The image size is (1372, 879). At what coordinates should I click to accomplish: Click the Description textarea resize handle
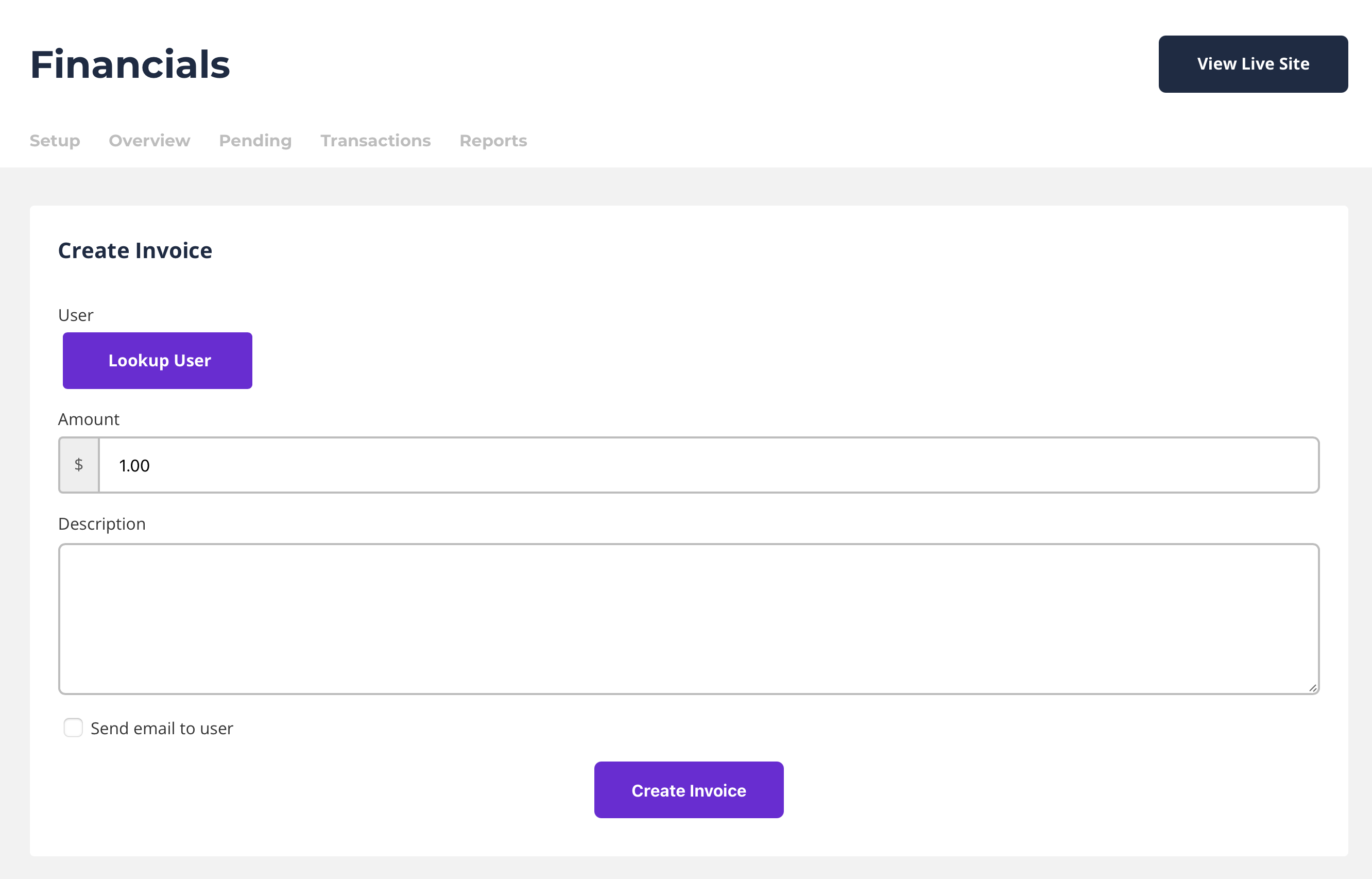1312,688
